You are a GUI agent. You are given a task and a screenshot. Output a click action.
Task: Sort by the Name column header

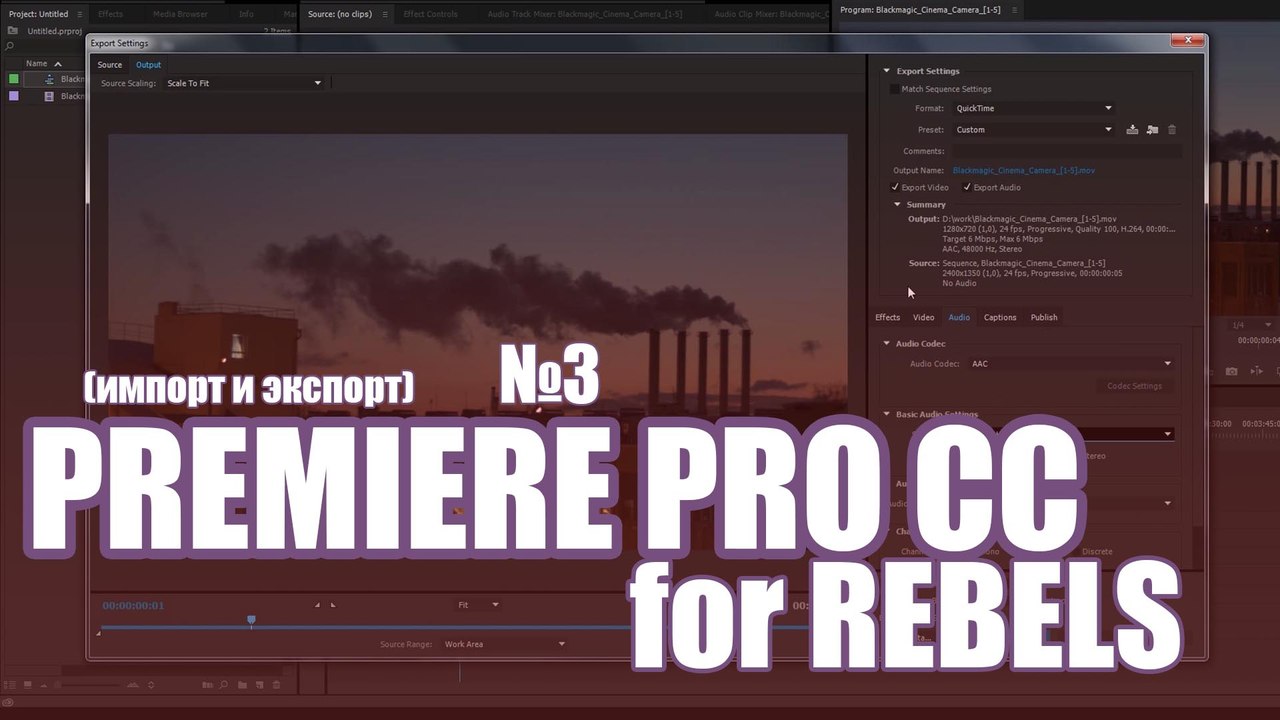click(37, 64)
